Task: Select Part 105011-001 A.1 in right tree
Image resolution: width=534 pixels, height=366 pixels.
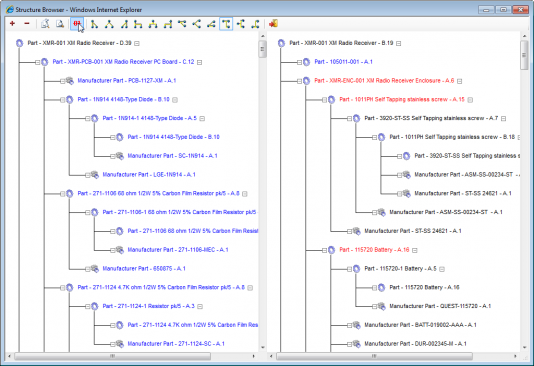Action: click(343, 62)
